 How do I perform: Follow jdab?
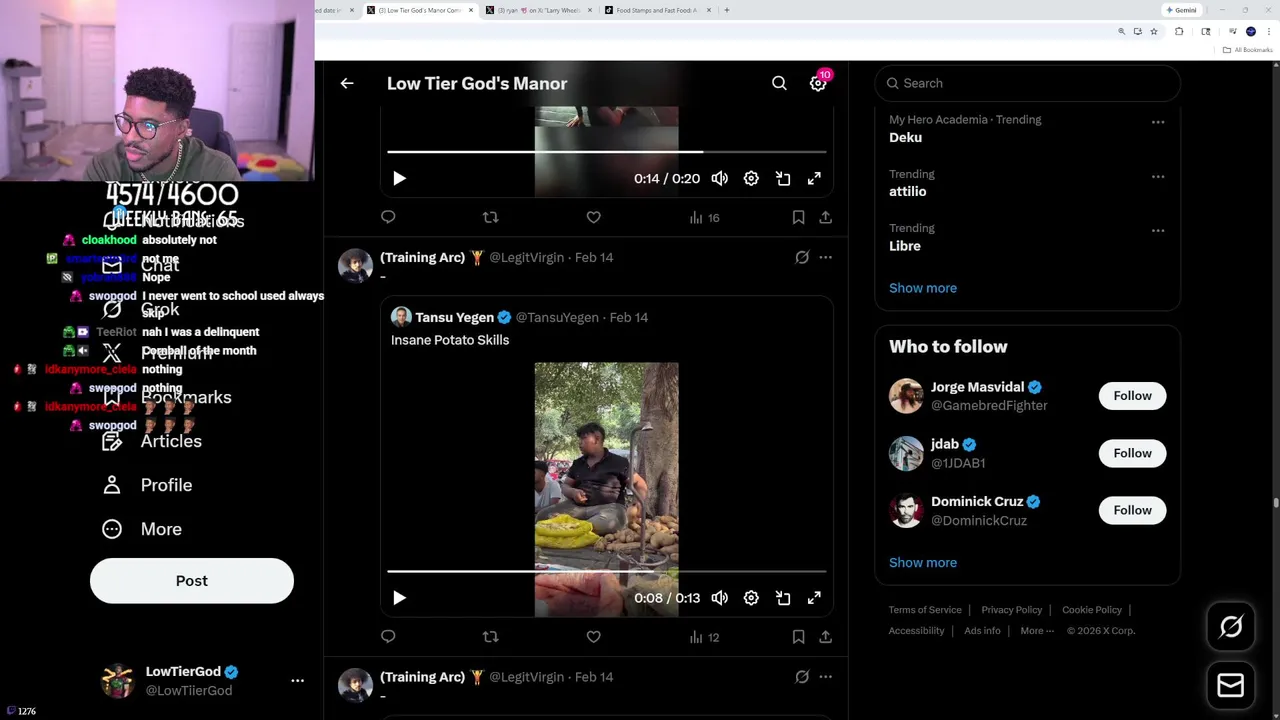click(1132, 453)
